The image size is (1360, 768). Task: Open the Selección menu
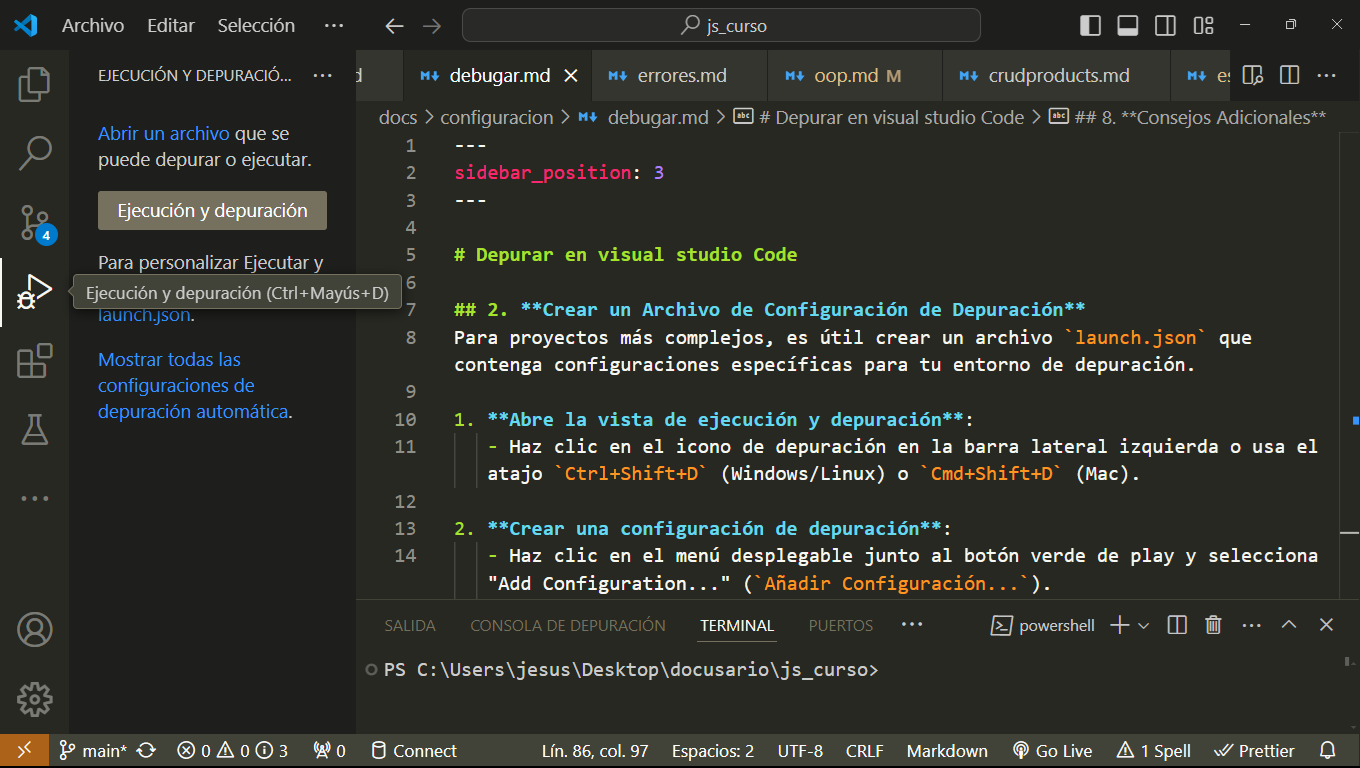pyautogui.click(x=256, y=25)
